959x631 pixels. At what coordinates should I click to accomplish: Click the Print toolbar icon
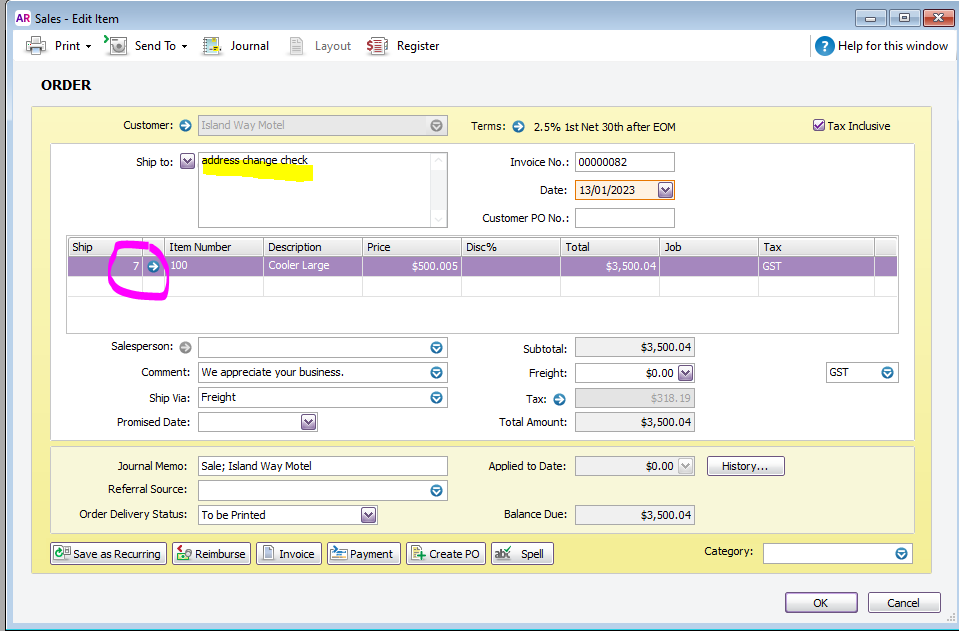36,46
